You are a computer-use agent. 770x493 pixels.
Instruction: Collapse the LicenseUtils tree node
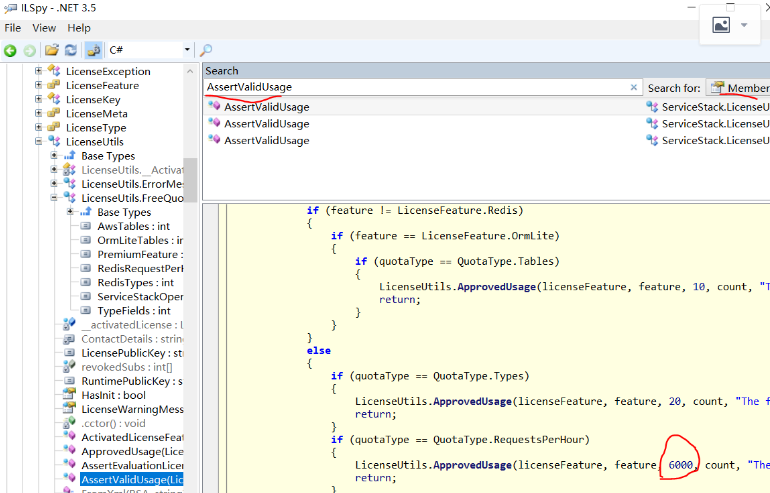(39, 142)
